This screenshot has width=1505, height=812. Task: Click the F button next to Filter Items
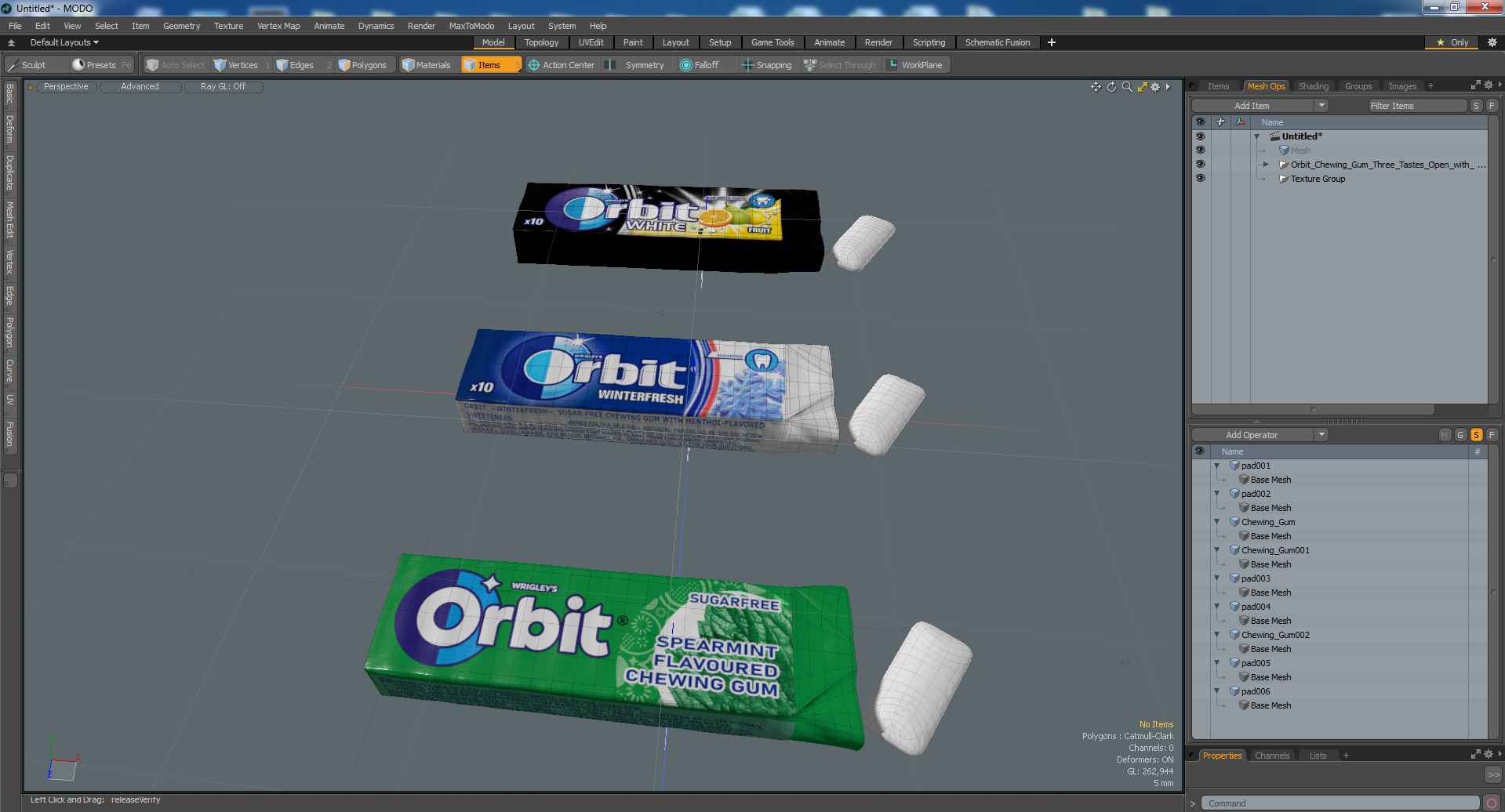[x=1492, y=106]
